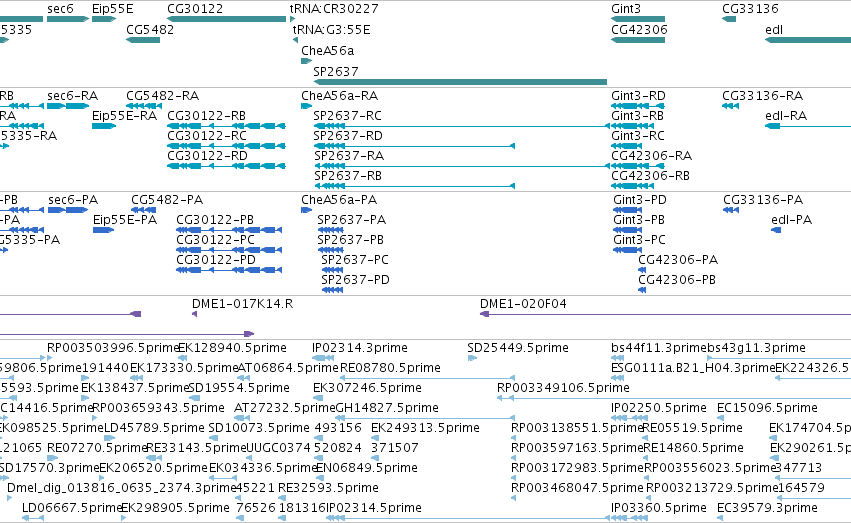Screen dimensions: 851x523
Task: Open the CheA56a gene feature
Action: [306, 61]
